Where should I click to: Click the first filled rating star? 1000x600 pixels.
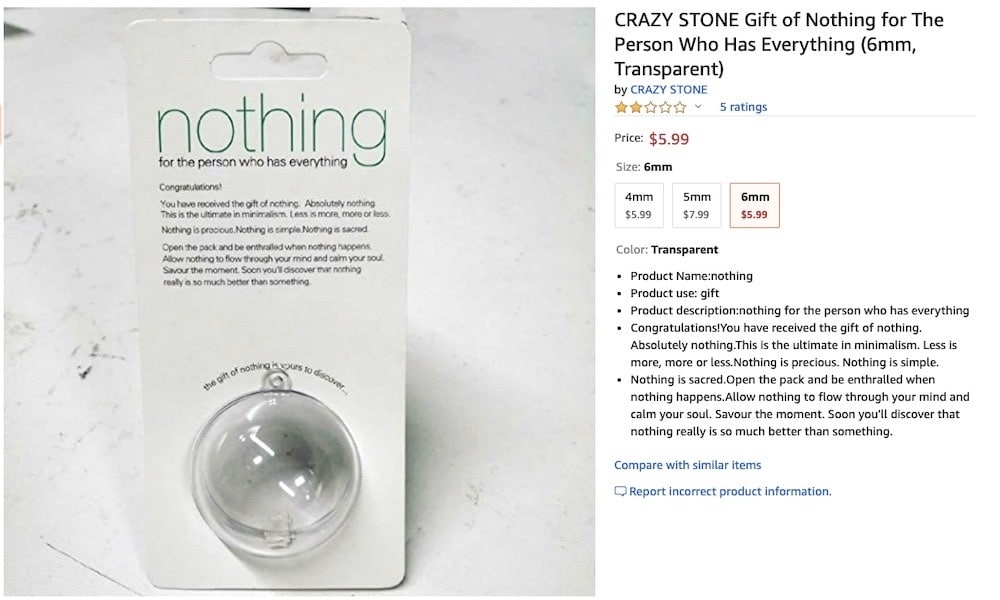pyautogui.click(x=621, y=107)
